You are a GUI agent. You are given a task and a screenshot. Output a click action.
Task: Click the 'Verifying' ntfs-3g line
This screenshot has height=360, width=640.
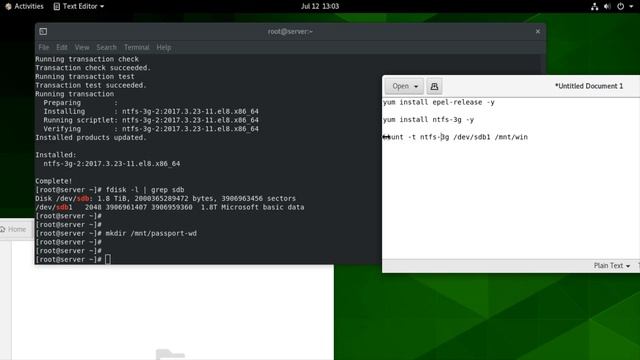tap(151, 129)
